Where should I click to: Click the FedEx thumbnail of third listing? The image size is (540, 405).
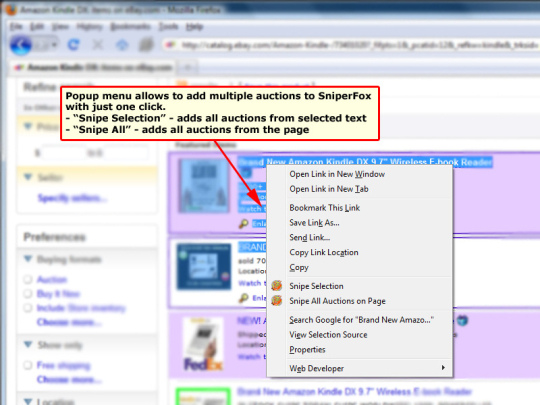coord(203,344)
